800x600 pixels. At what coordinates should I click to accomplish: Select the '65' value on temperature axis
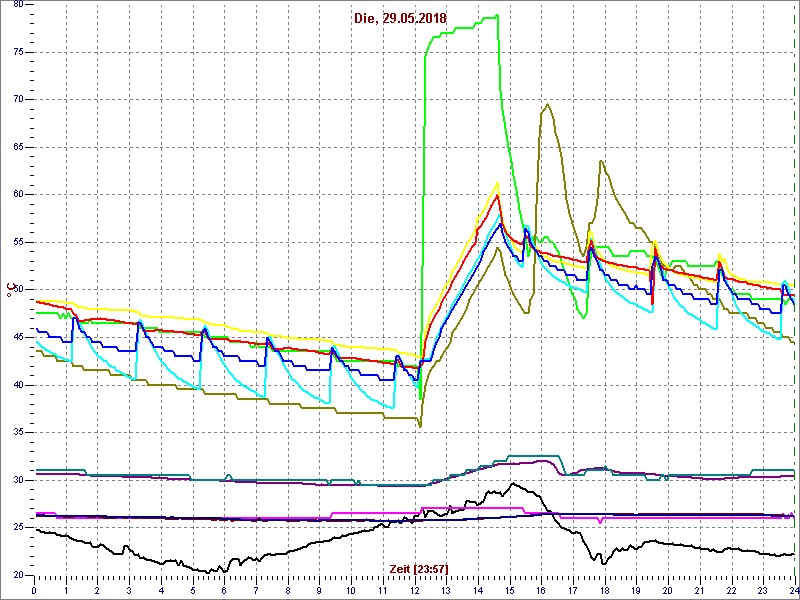click(x=17, y=147)
